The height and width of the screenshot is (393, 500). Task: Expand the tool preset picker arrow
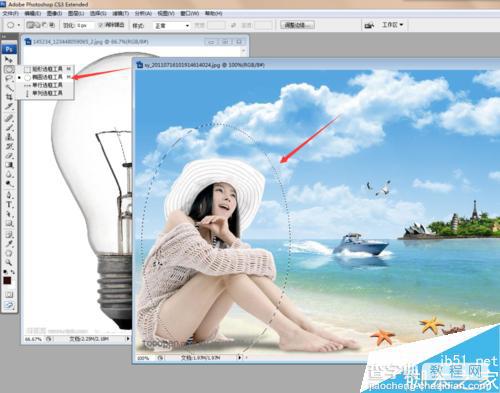pos(19,25)
